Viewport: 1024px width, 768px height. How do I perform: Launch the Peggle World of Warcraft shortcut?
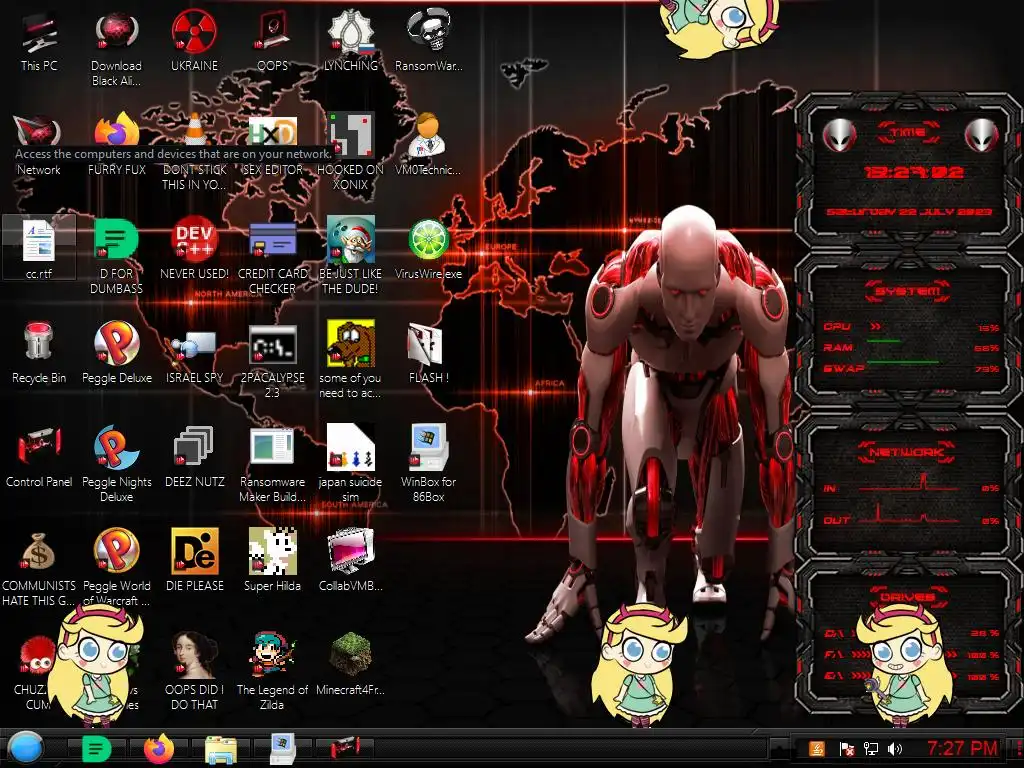tap(116, 568)
